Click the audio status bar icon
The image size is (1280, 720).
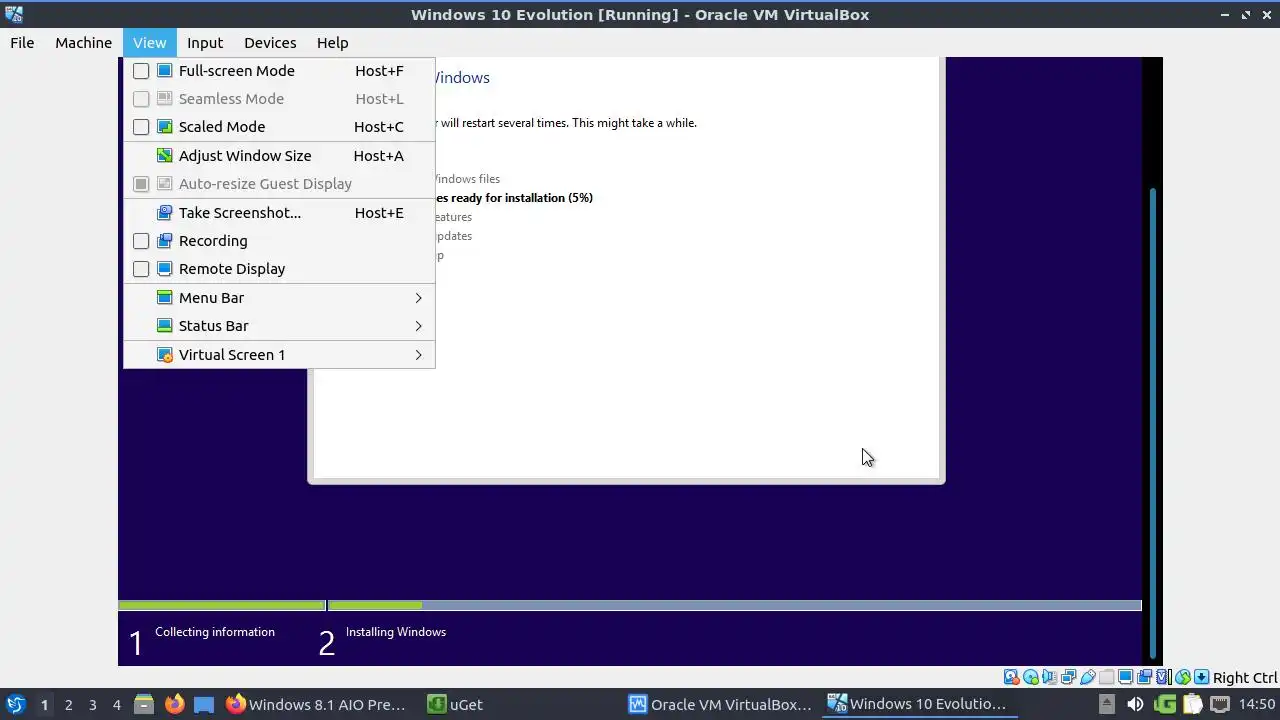point(1049,677)
